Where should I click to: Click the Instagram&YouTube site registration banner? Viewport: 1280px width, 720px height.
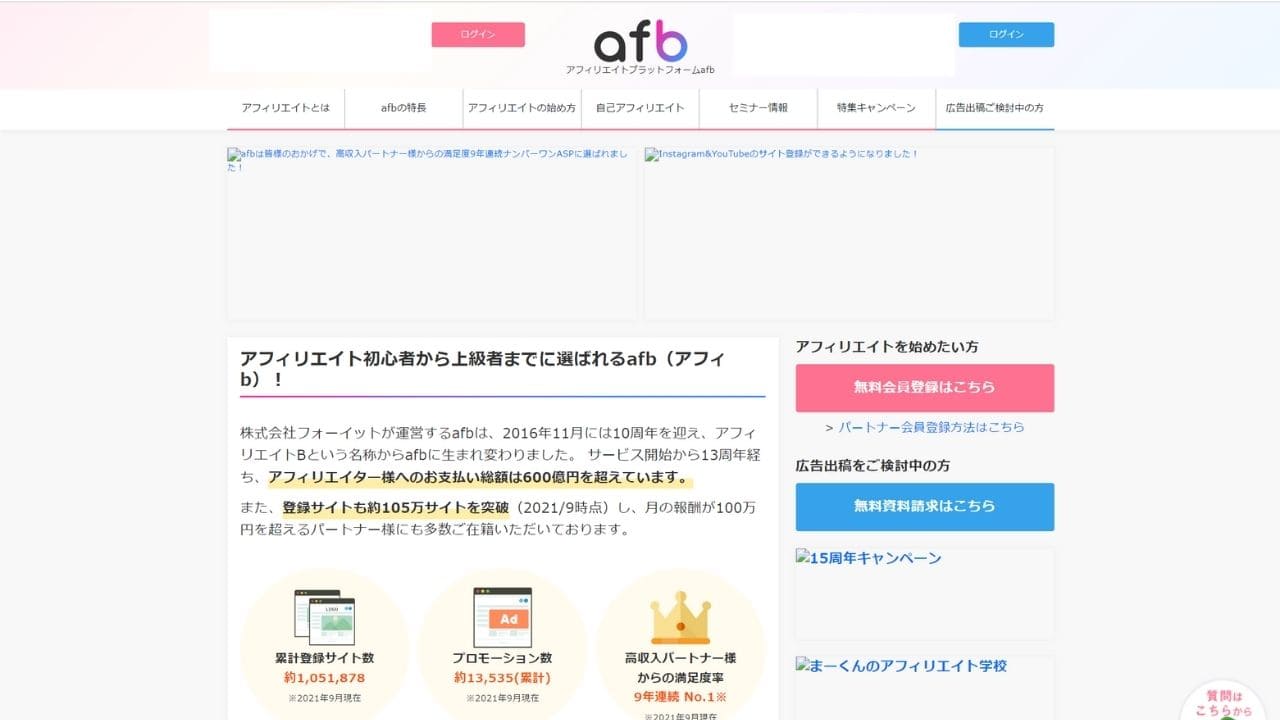click(849, 233)
